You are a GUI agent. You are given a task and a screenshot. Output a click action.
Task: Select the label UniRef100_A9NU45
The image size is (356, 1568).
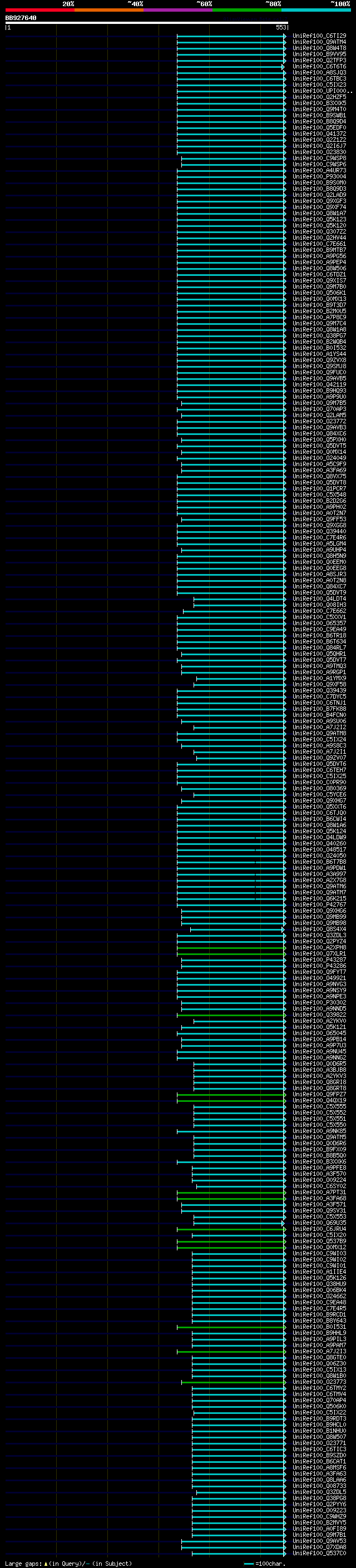[319, 1052]
